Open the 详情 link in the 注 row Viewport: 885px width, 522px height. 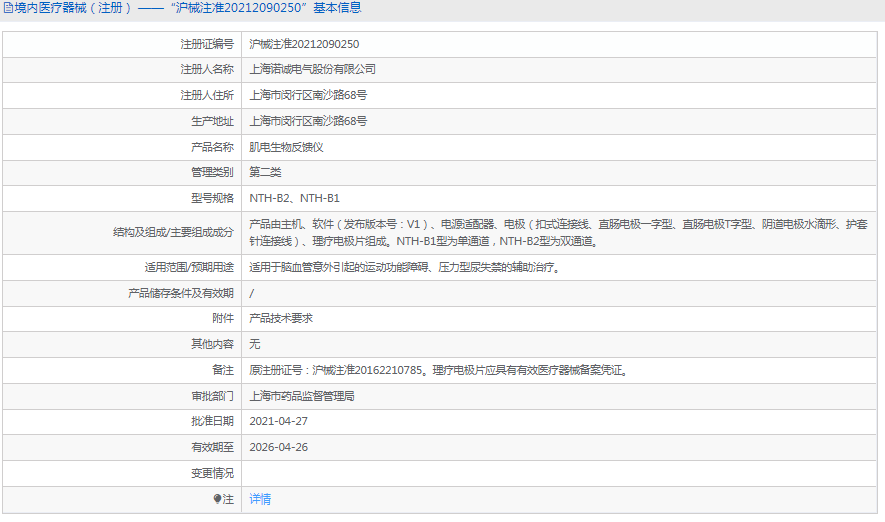[x=260, y=499]
